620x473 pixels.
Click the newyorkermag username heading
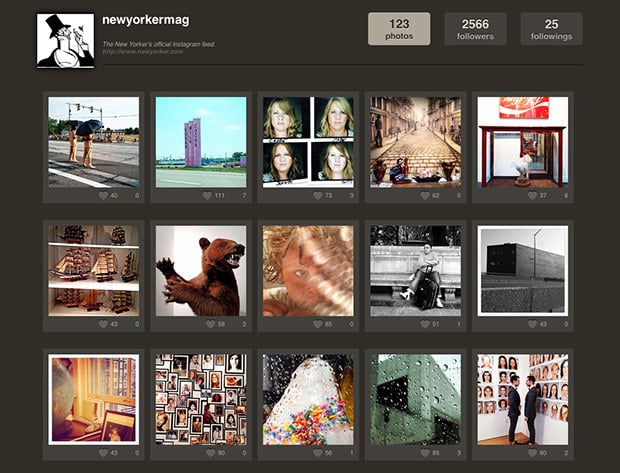[x=145, y=20]
